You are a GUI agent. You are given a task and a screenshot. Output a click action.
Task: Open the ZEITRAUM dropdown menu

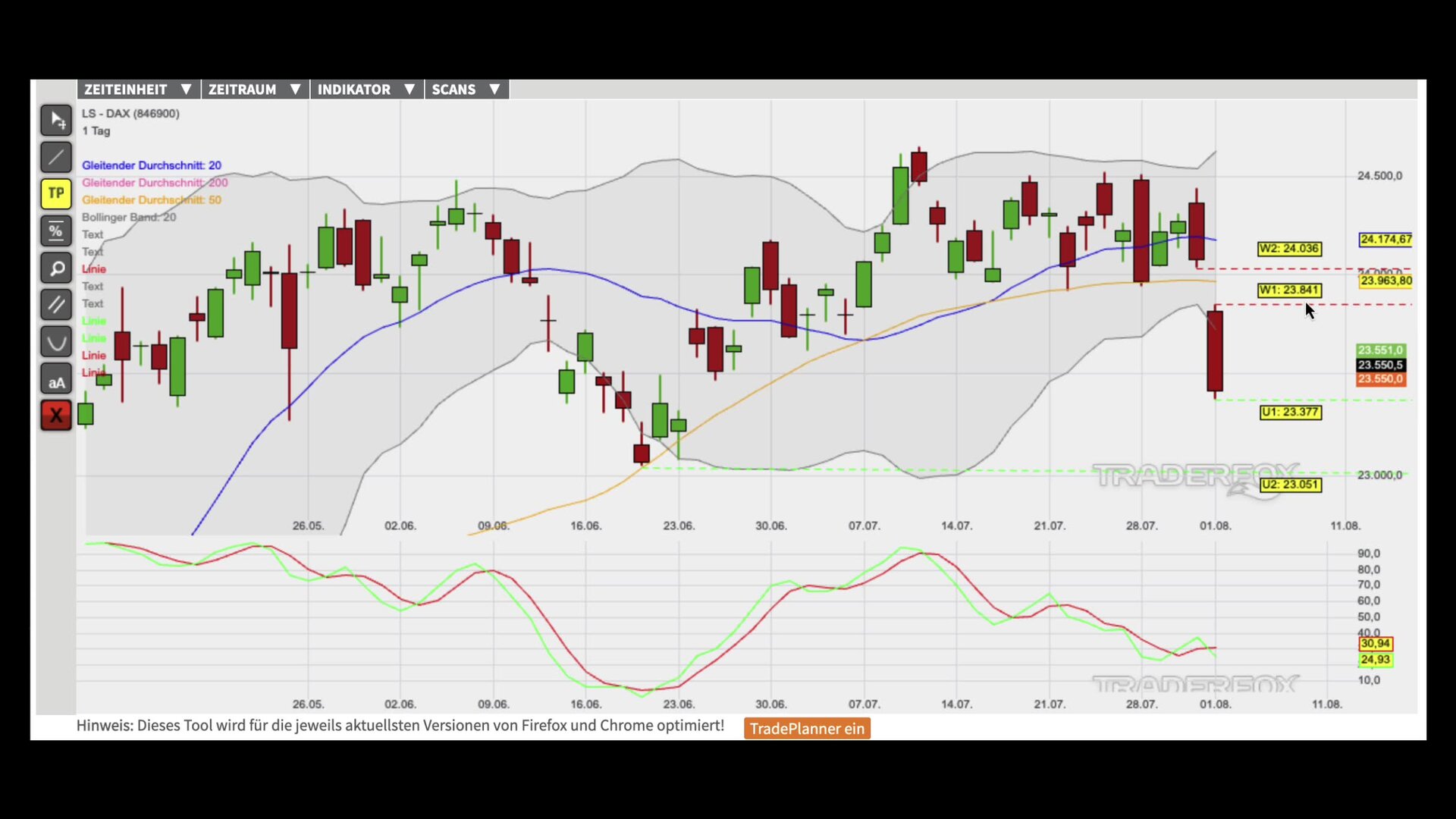[x=255, y=89]
